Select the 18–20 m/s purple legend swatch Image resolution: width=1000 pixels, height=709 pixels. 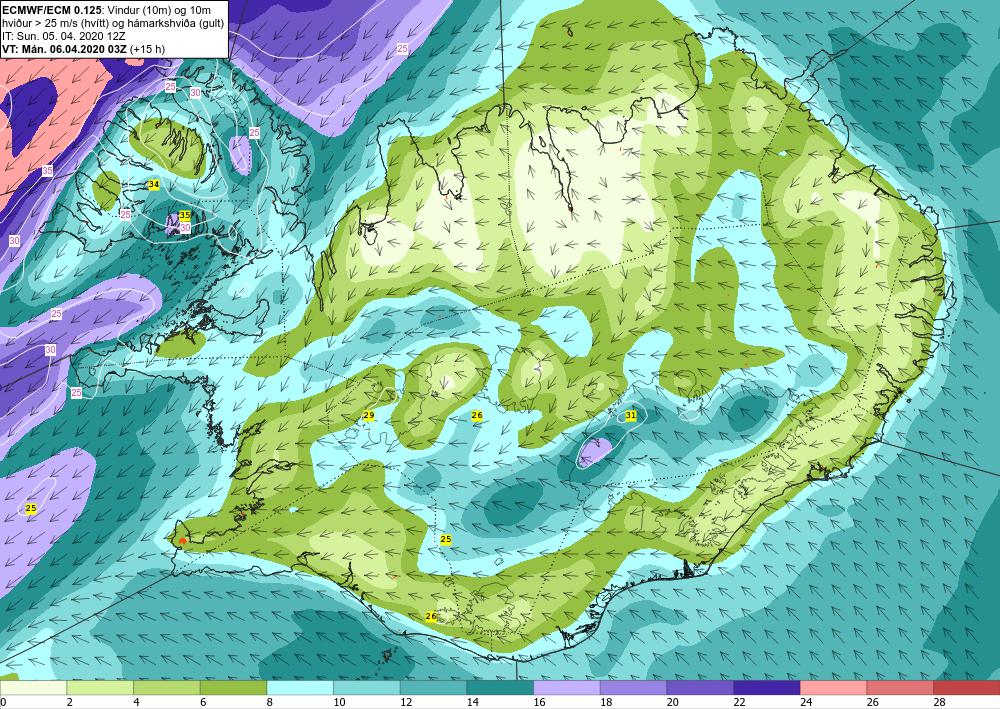(x=633, y=688)
